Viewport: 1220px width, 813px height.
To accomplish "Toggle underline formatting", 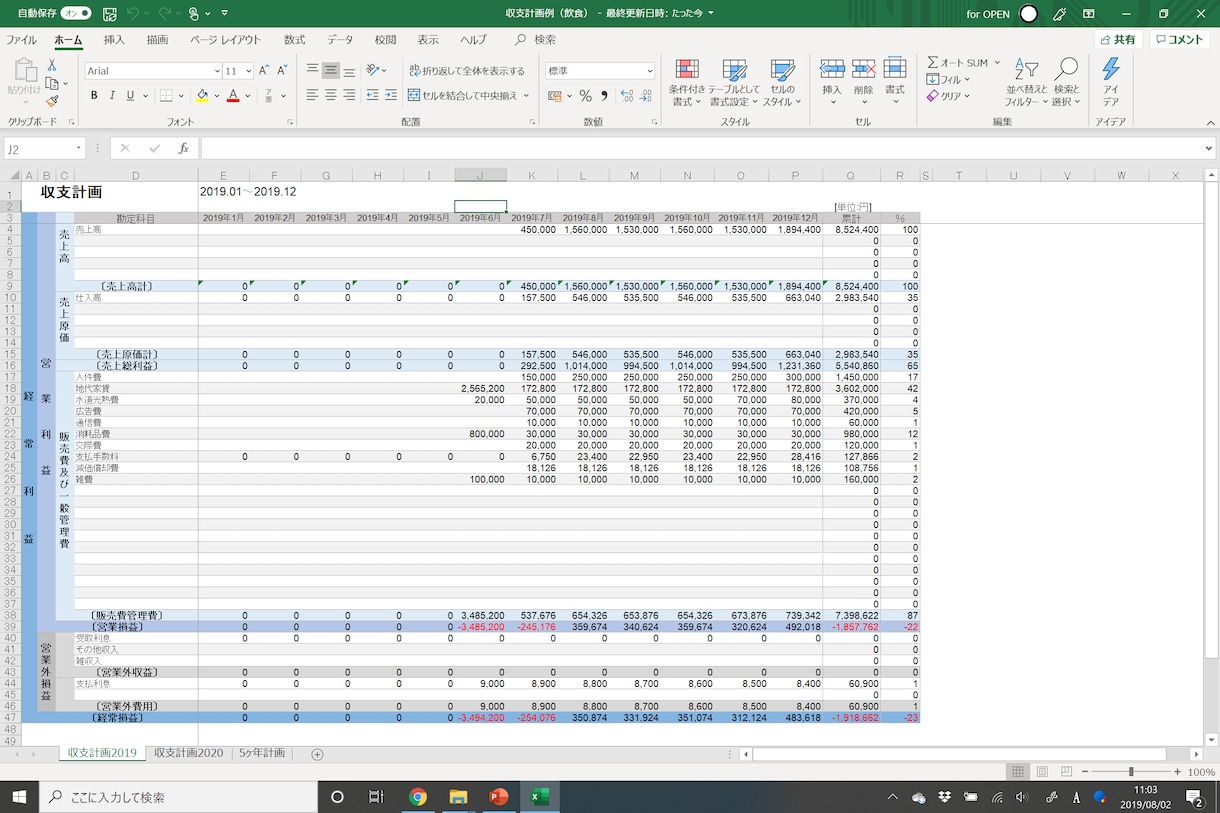I will (130, 96).
